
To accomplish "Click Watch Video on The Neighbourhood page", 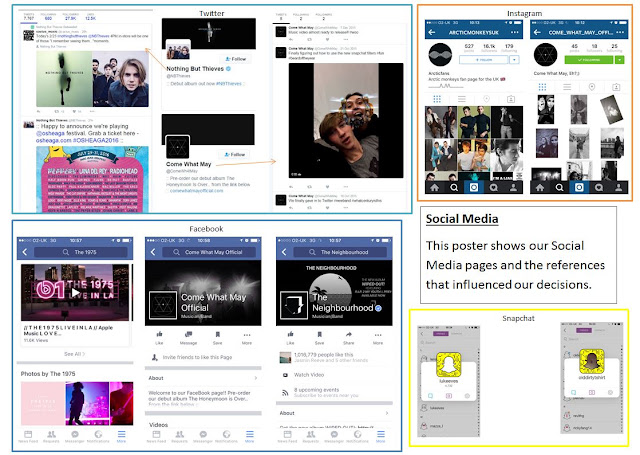I will [x=309, y=375].
